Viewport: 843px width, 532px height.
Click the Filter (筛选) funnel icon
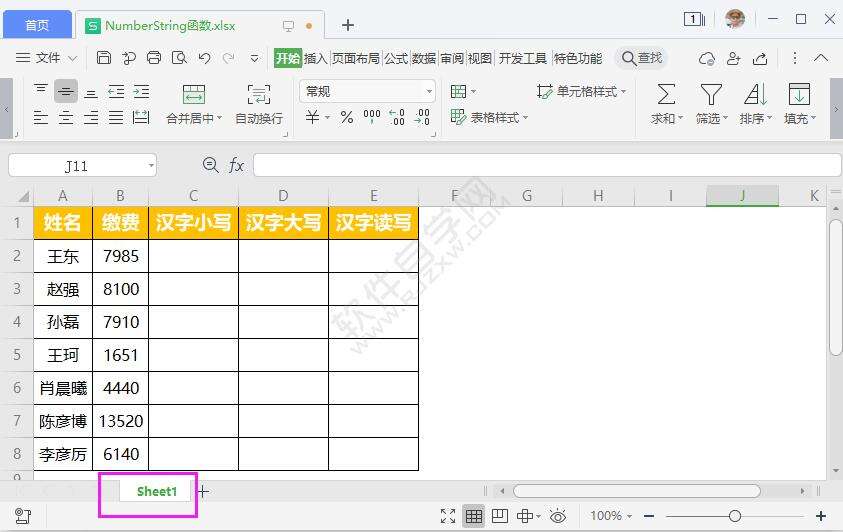click(x=711, y=95)
